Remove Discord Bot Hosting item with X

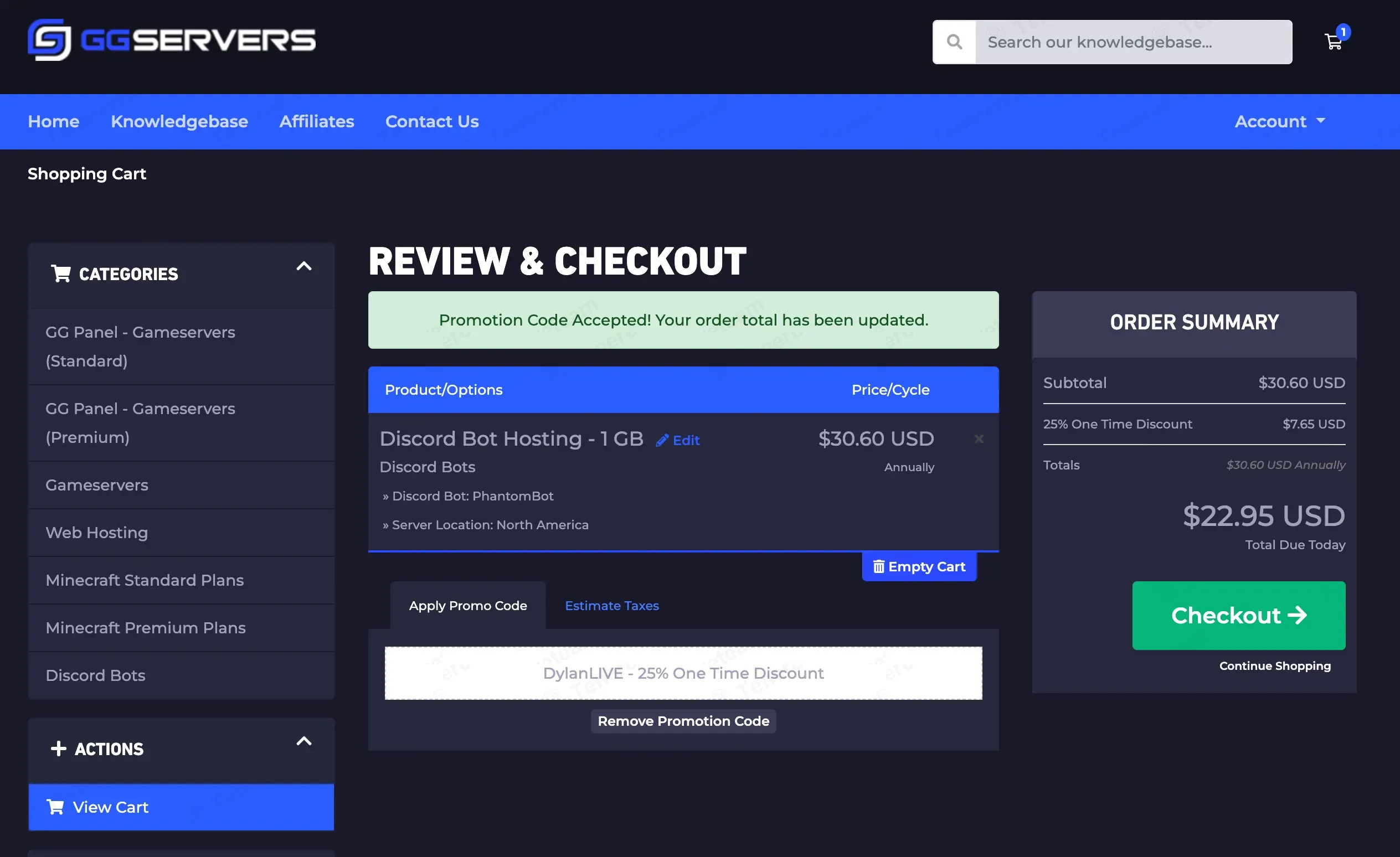pos(979,439)
